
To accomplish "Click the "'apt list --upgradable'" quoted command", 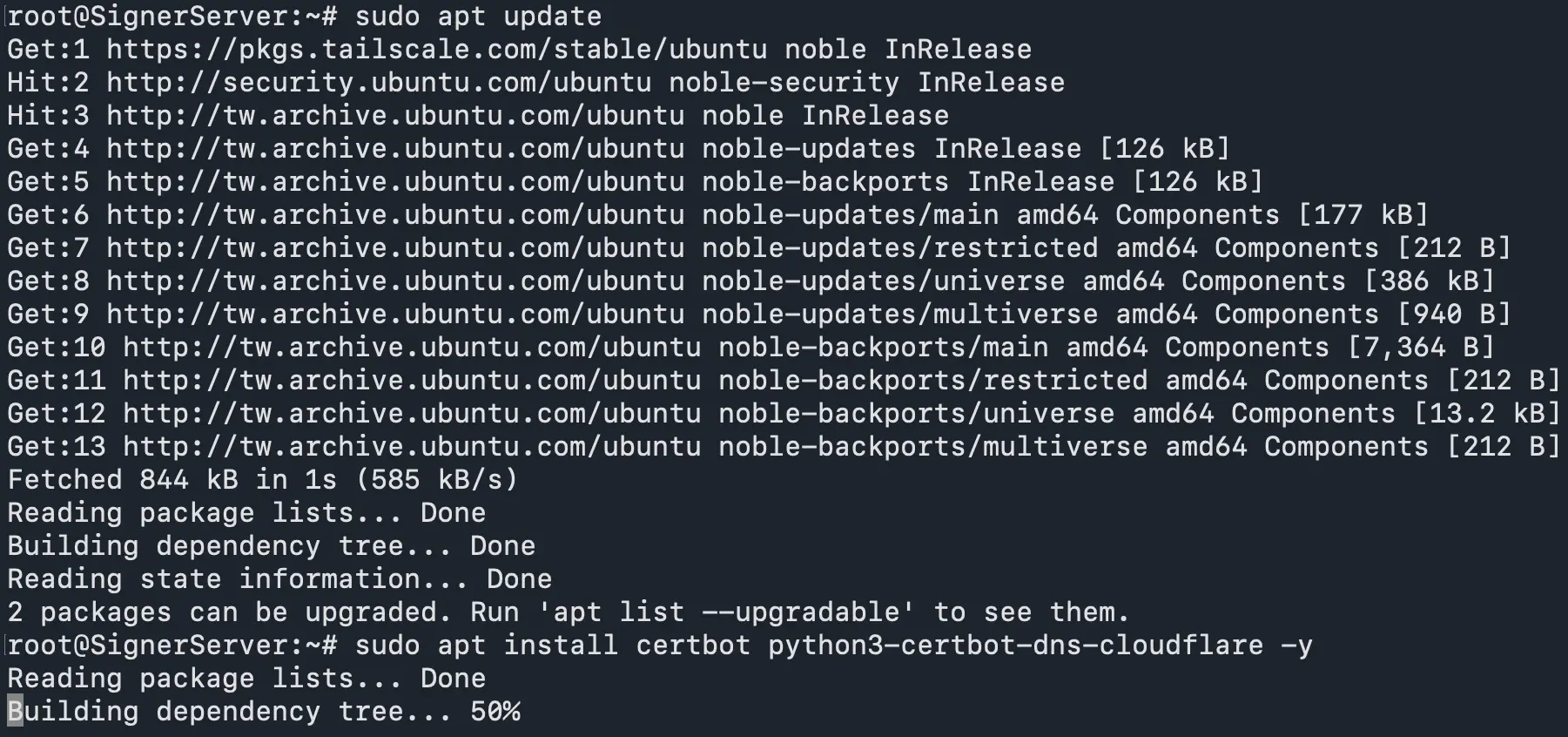I will [727, 612].
